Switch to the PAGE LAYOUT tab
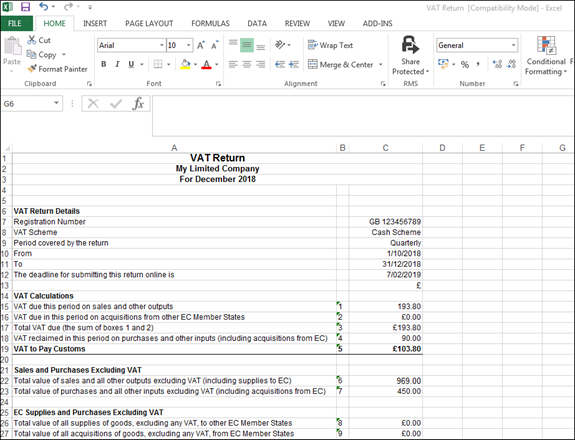 click(149, 23)
